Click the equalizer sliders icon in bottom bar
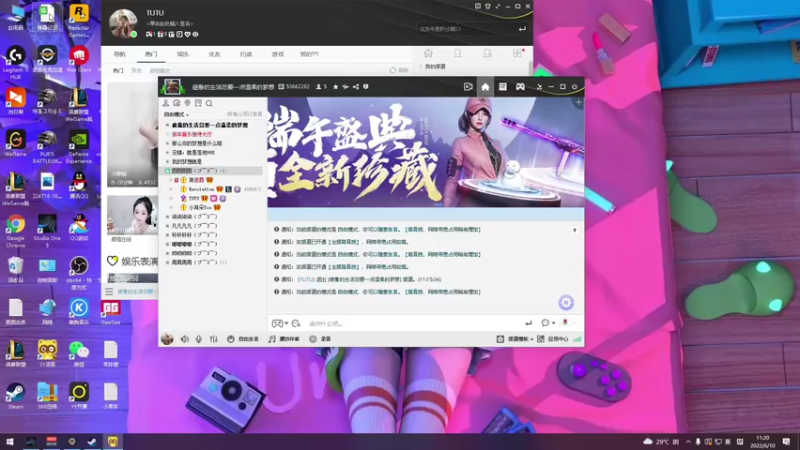 tap(214, 339)
